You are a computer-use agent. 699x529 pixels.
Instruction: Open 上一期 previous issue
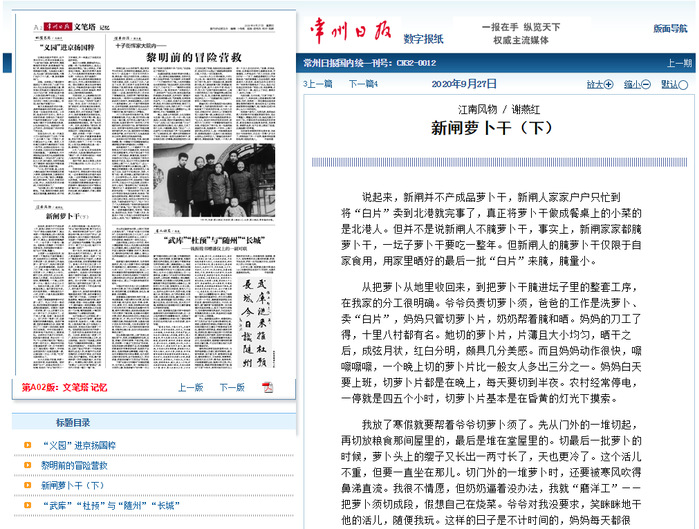tap(679, 64)
